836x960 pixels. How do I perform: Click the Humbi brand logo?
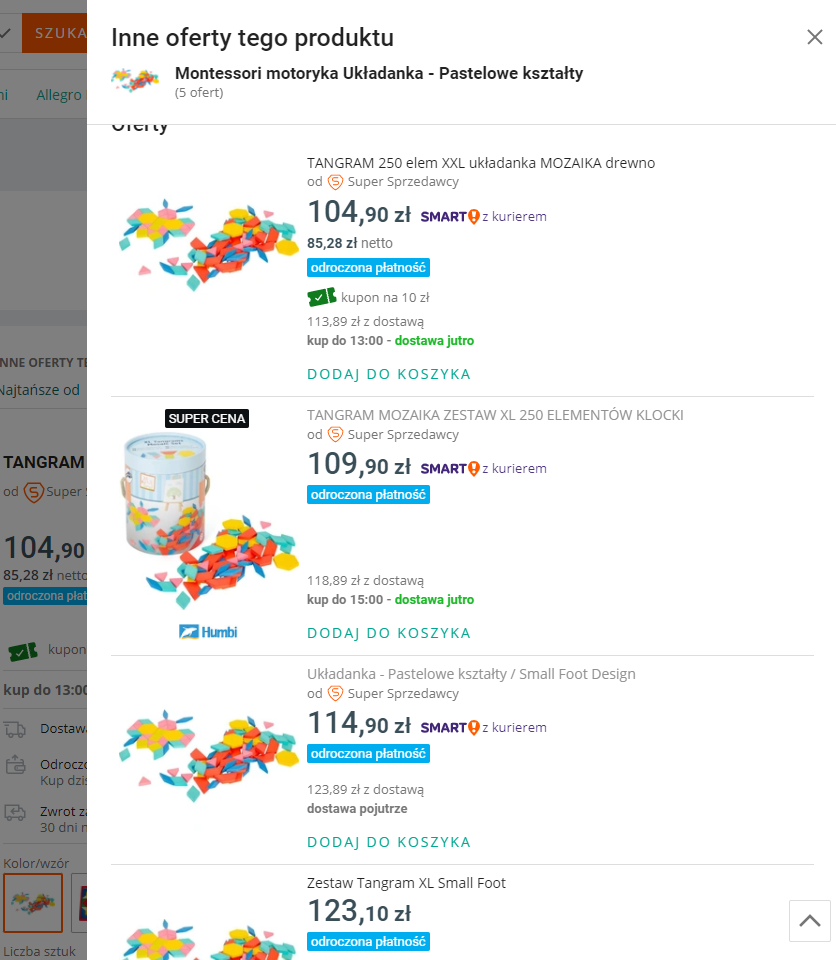click(208, 631)
